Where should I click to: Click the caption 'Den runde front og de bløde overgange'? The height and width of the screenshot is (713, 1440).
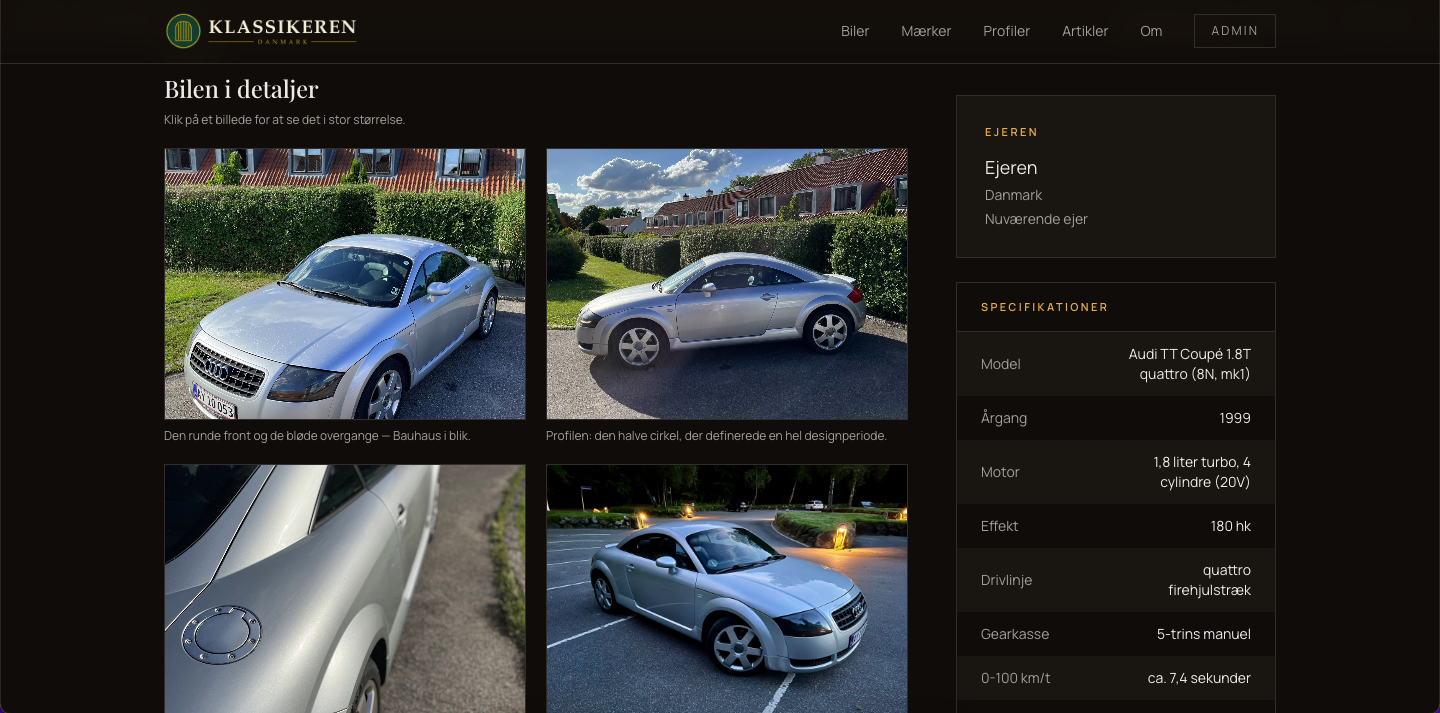[317, 436]
